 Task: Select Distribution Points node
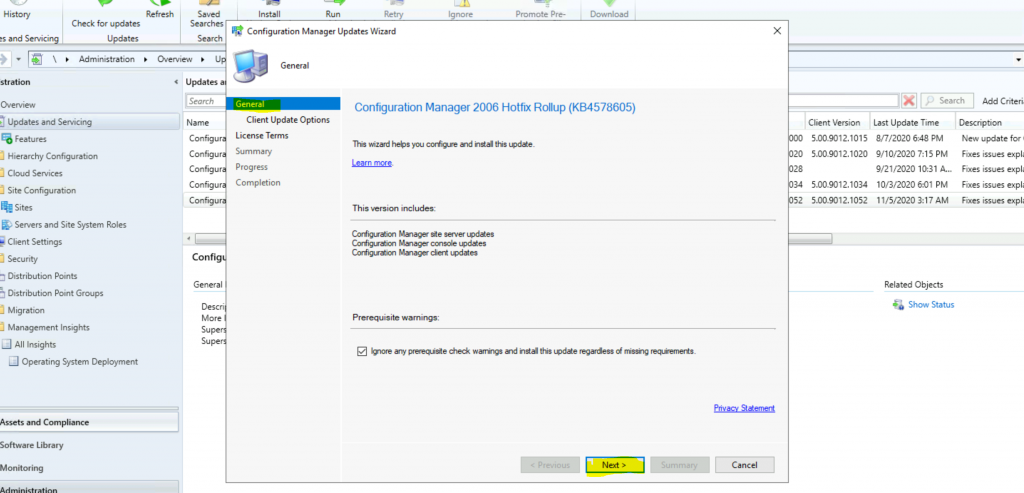click(42, 276)
